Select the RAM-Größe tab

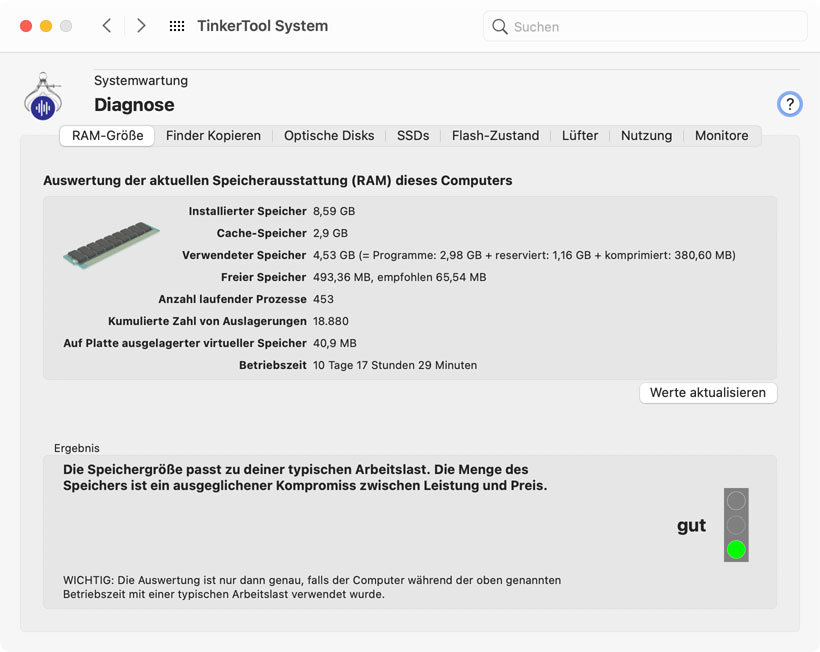coord(107,136)
